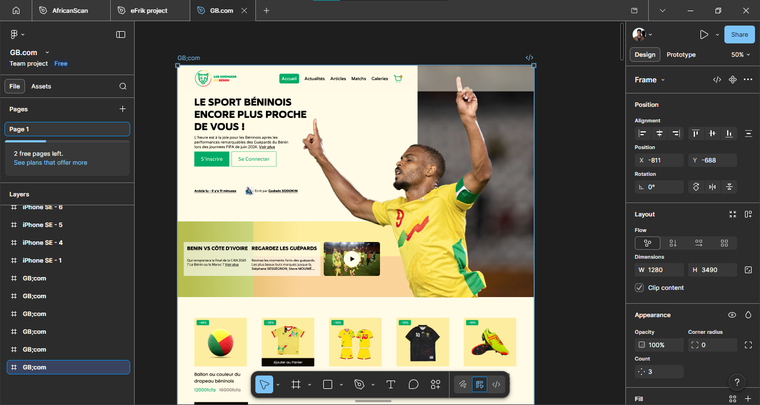
Task: Toggle the sidebar minimize UI icon
Action: [x=121, y=34]
